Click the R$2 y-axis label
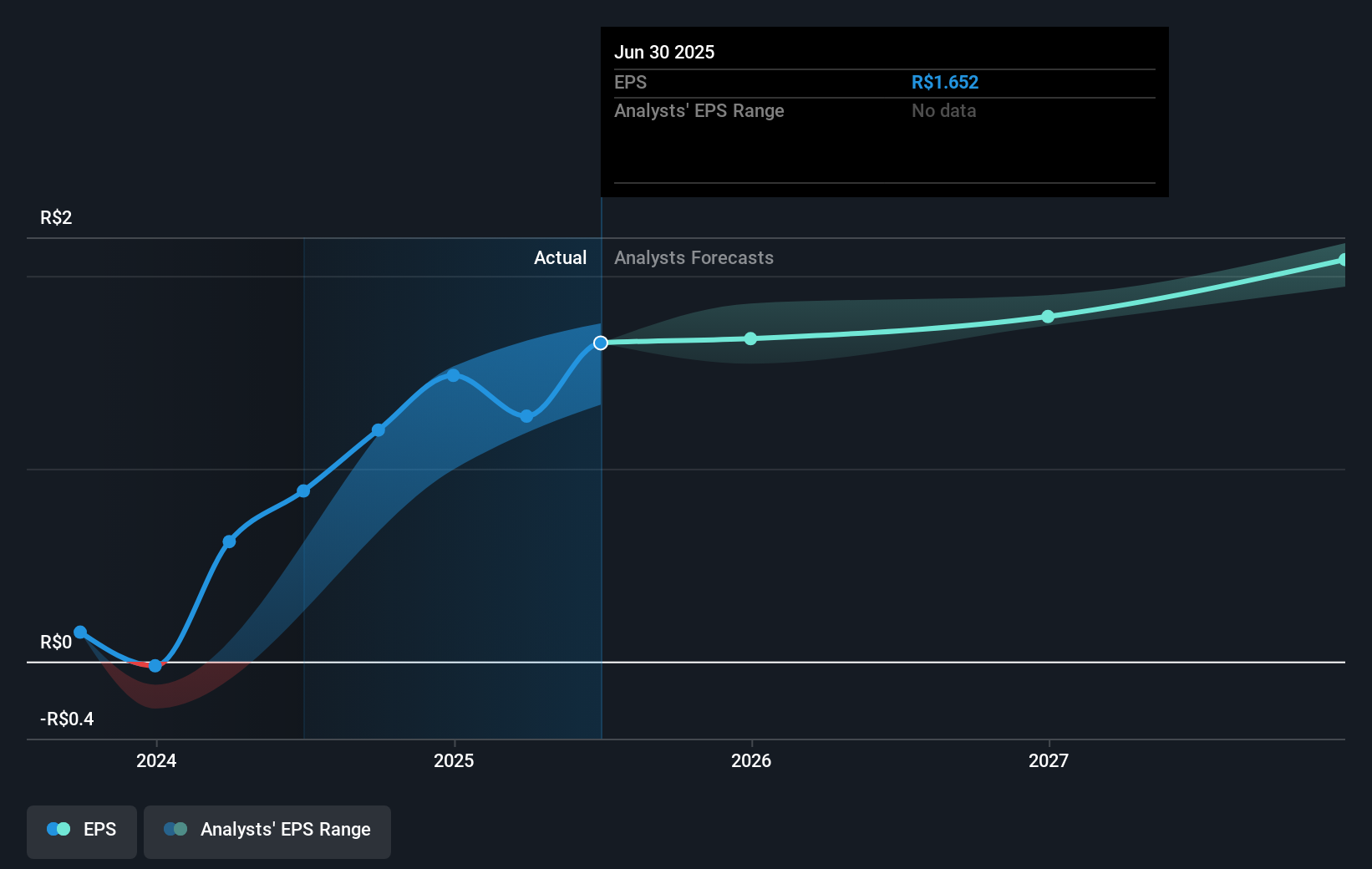 coord(56,218)
